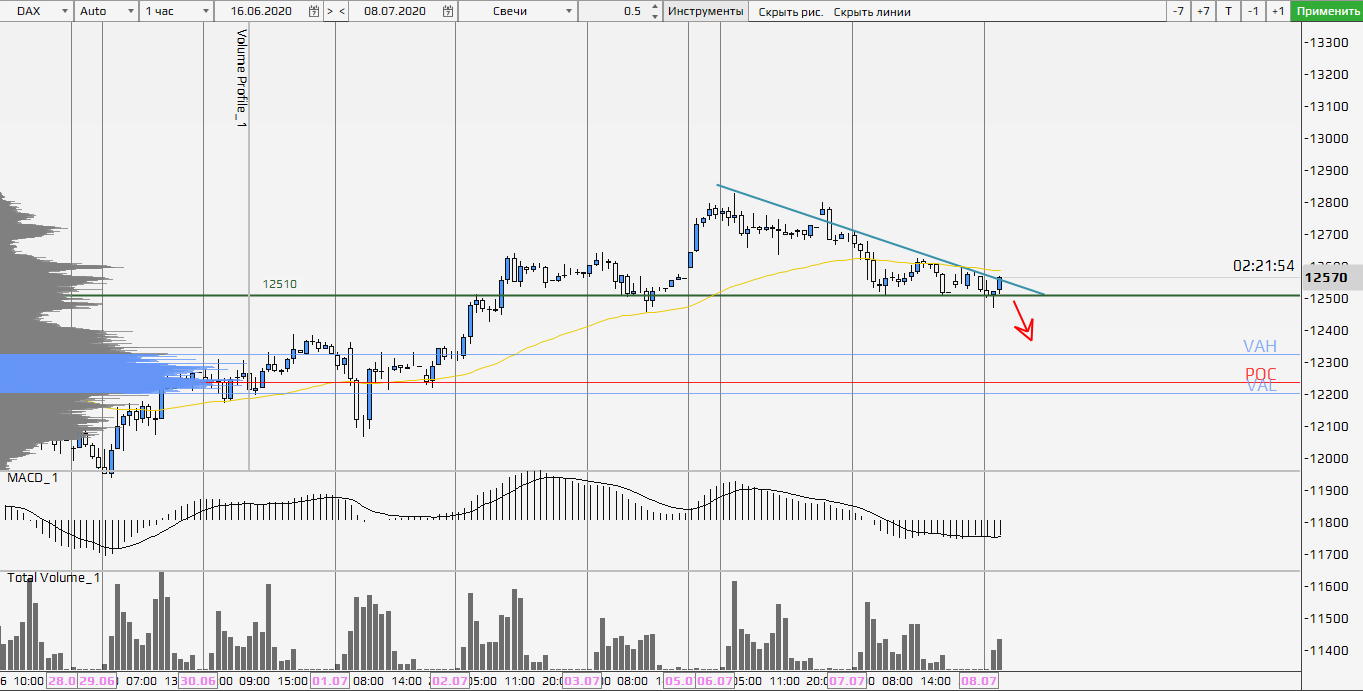This screenshot has height=691, width=1363.
Task: Step back one day with -1
Action: coord(1253,11)
